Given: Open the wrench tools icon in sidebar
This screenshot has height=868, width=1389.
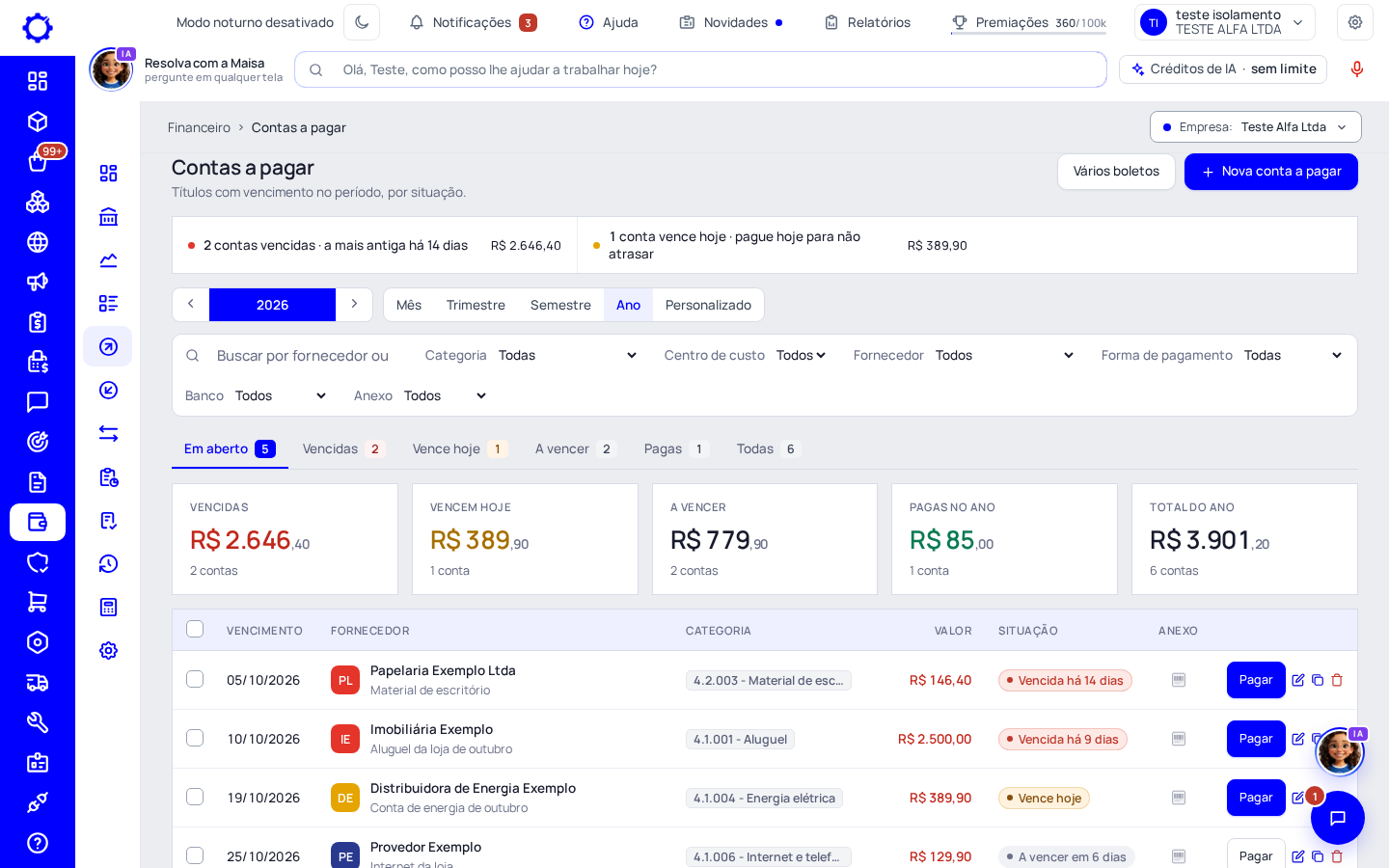Looking at the screenshot, I should click(38, 722).
